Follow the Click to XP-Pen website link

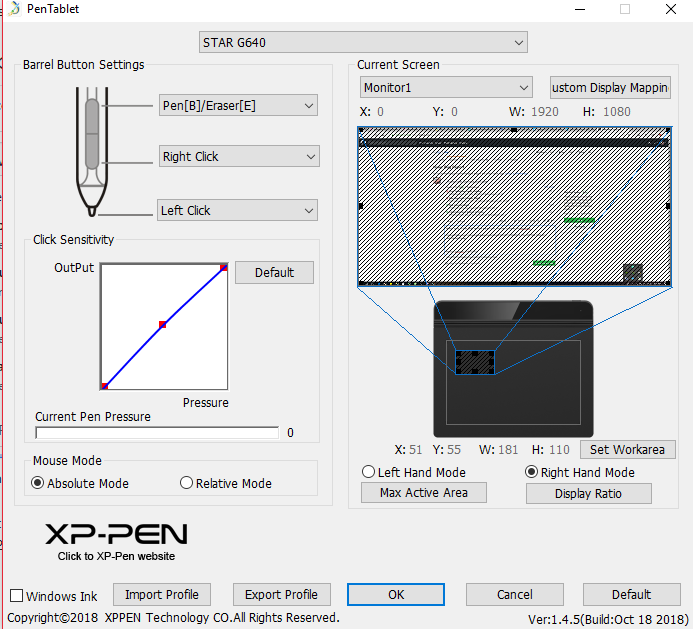pyautogui.click(x=116, y=556)
